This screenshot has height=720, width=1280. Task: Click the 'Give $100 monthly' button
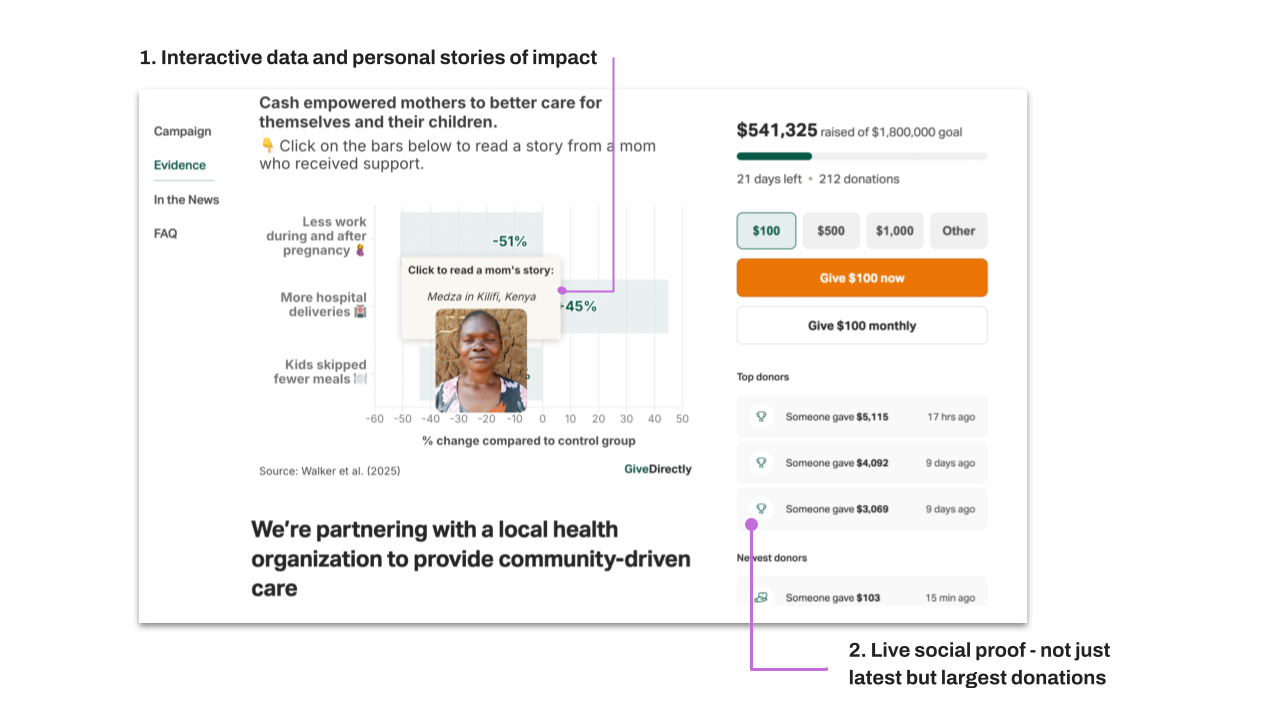pos(861,326)
